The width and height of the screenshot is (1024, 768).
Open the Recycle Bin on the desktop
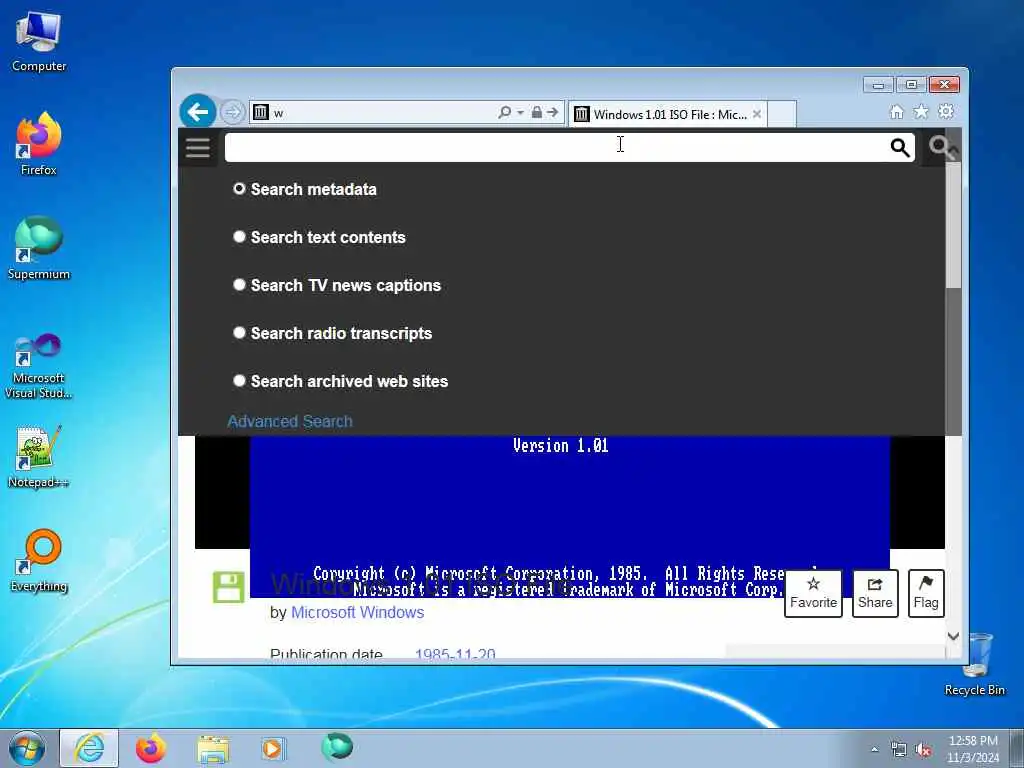[974, 664]
